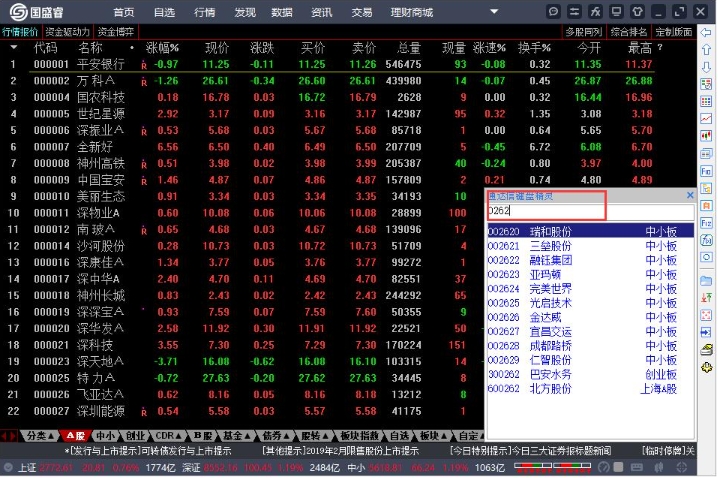Viewport: 718px width, 478px height.
Task: Sort by 涨幅% column header
Action: [162, 48]
